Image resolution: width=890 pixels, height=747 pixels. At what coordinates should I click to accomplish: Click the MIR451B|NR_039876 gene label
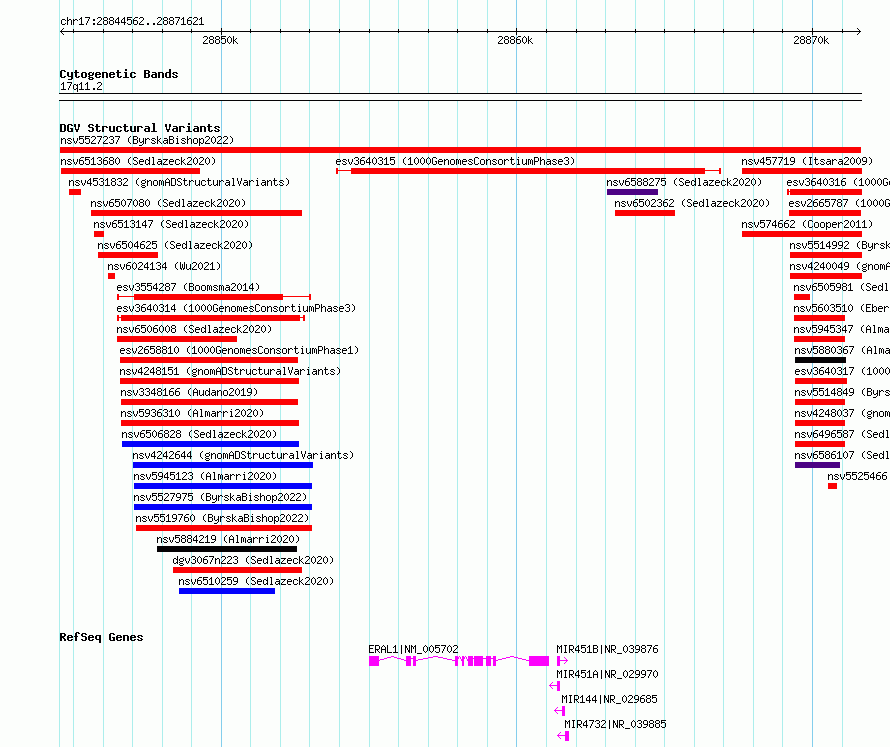point(607,649)
